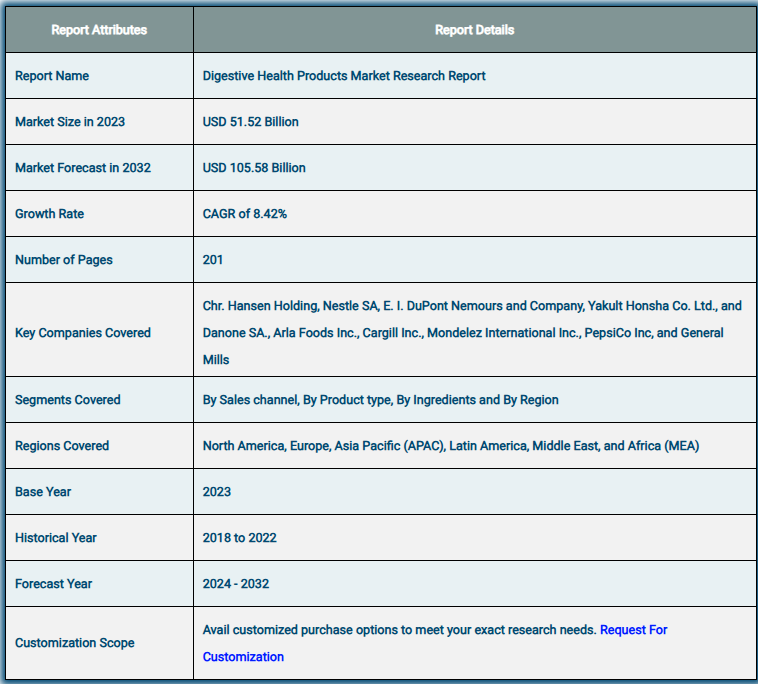758x684 pixels.
Task: Select the 'Market Size in 2023' label
Action: click(70, 122)
